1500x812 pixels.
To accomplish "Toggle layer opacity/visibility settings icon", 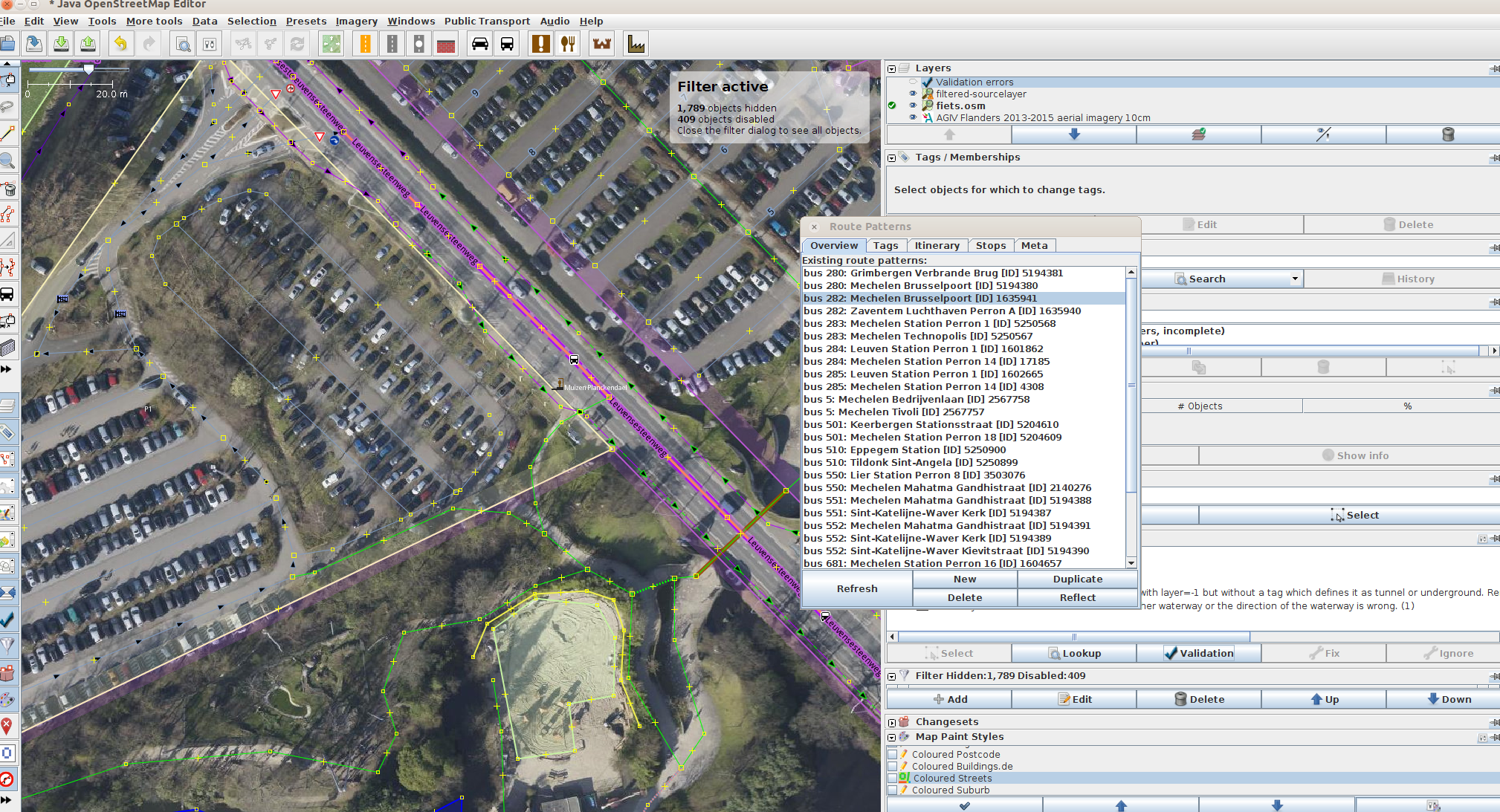I will tap(1323, 134).
